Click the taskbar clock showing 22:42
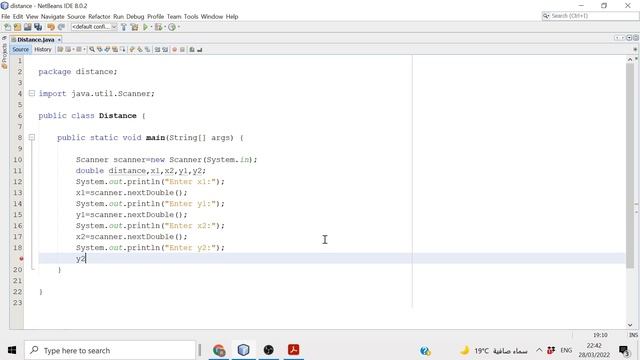Image resolution: width=640 pixels, height=360 pixels. point(594,351)
